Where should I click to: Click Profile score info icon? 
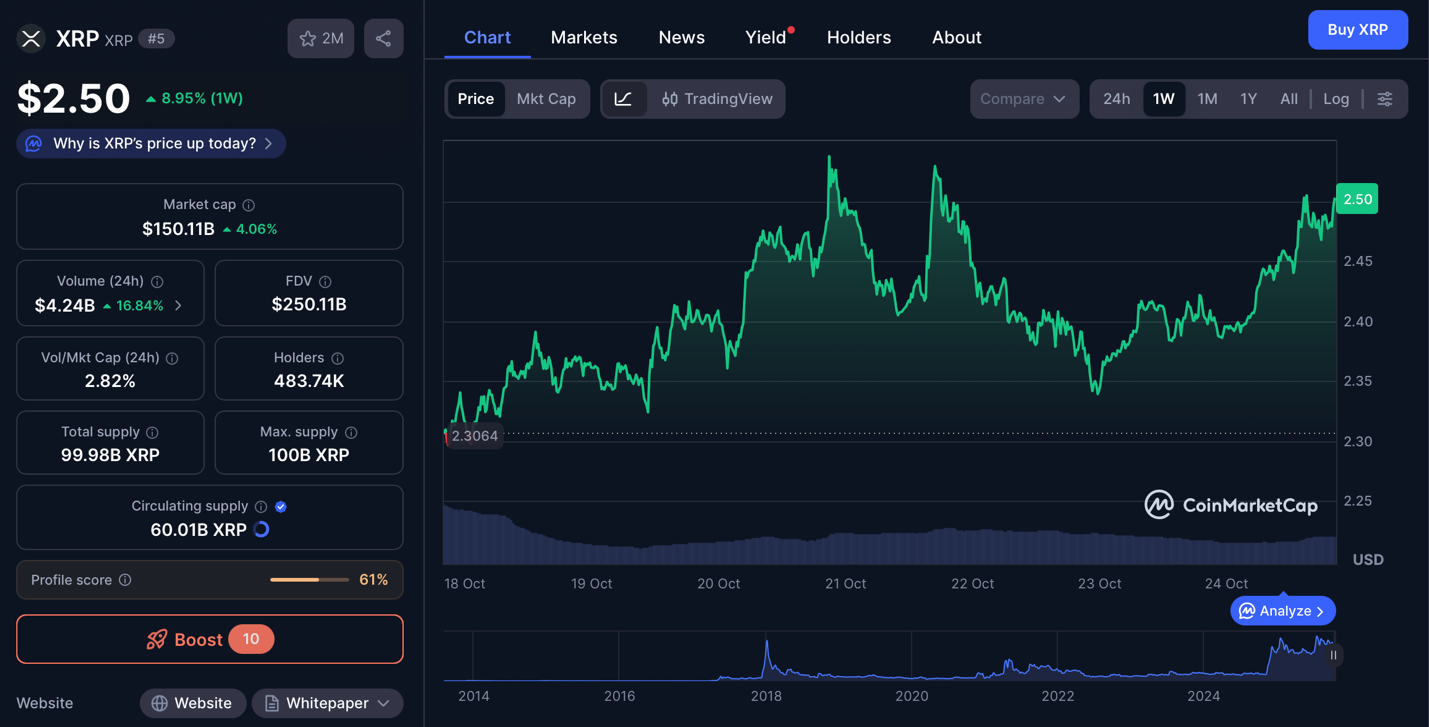(125, 580)
